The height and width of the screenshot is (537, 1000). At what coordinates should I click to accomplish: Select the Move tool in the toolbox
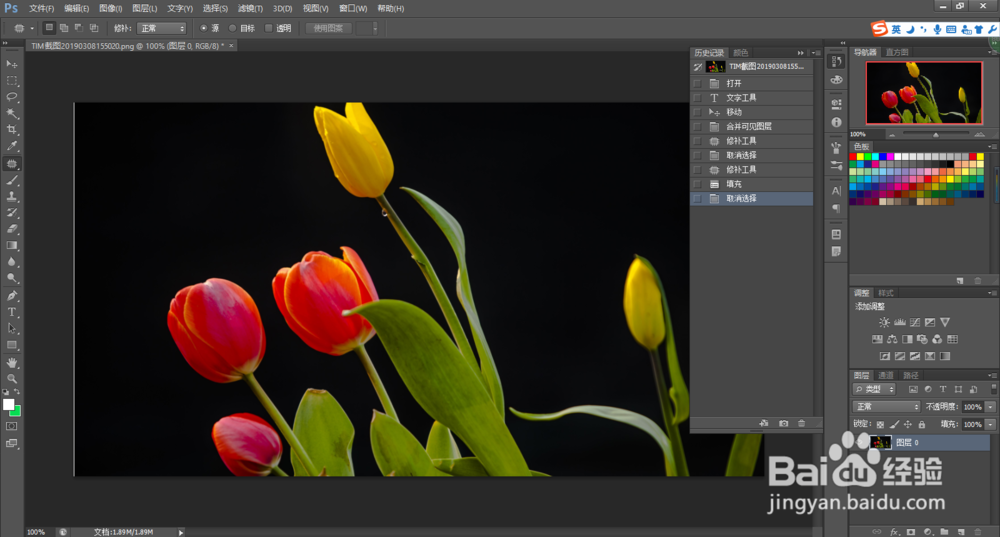click(11, 64)
